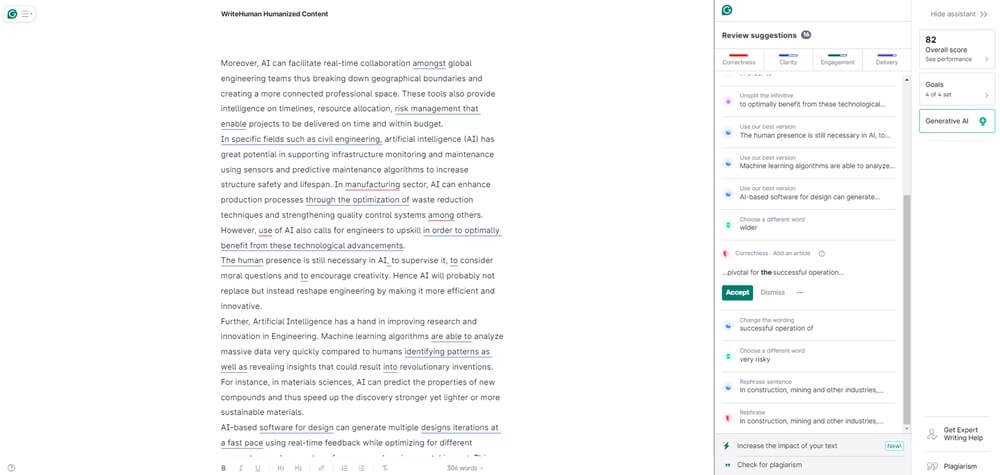This screenshot has height=475, width=1000.
Task: Accept the 'Add an article' suggestion
Action: [737, 292]
